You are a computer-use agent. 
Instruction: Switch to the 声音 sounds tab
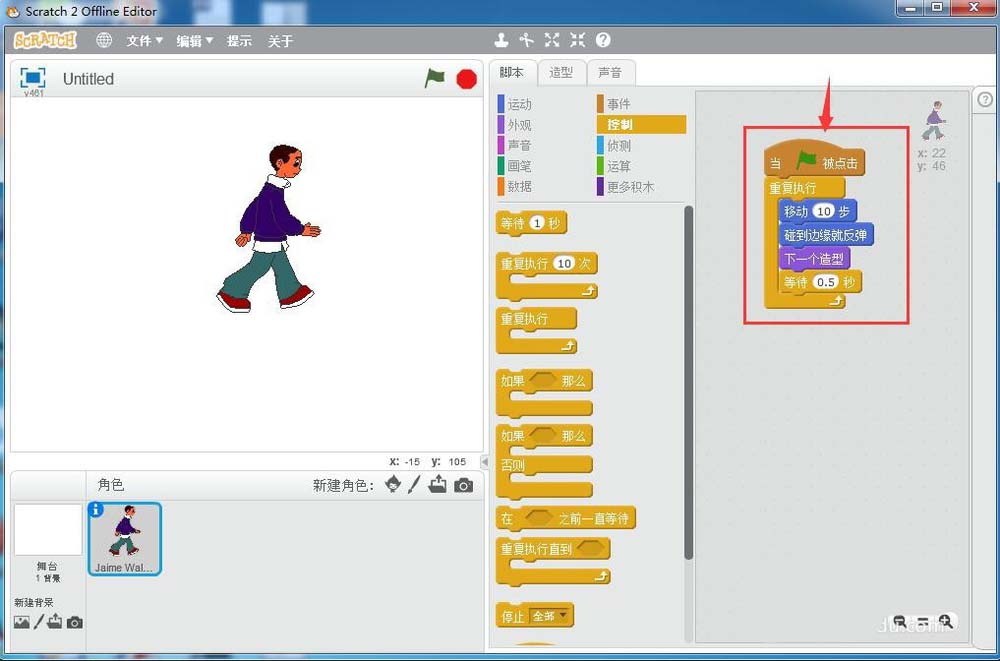(x=610, y=73)
